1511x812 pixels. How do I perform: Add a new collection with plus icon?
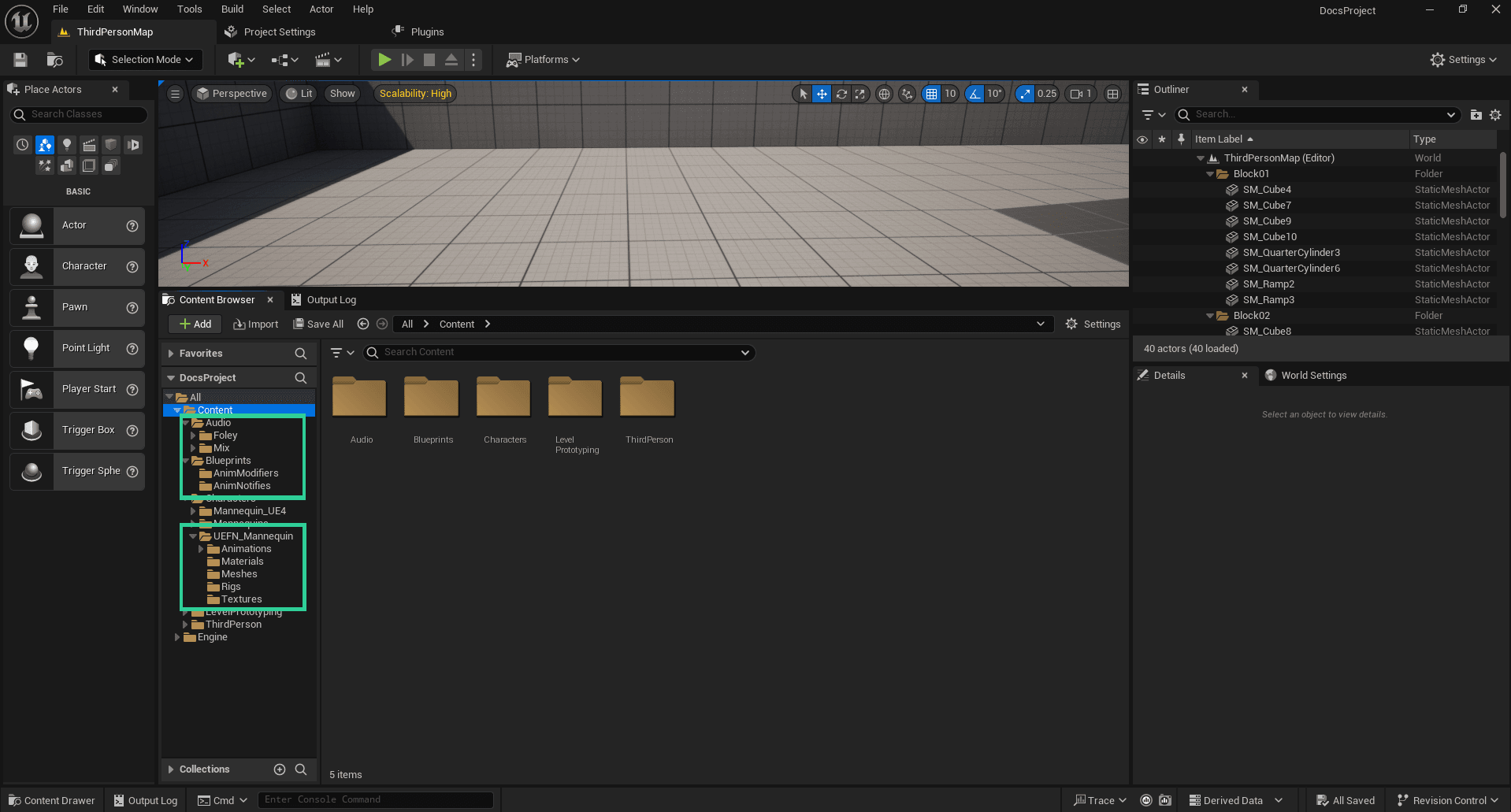(280, 769)
